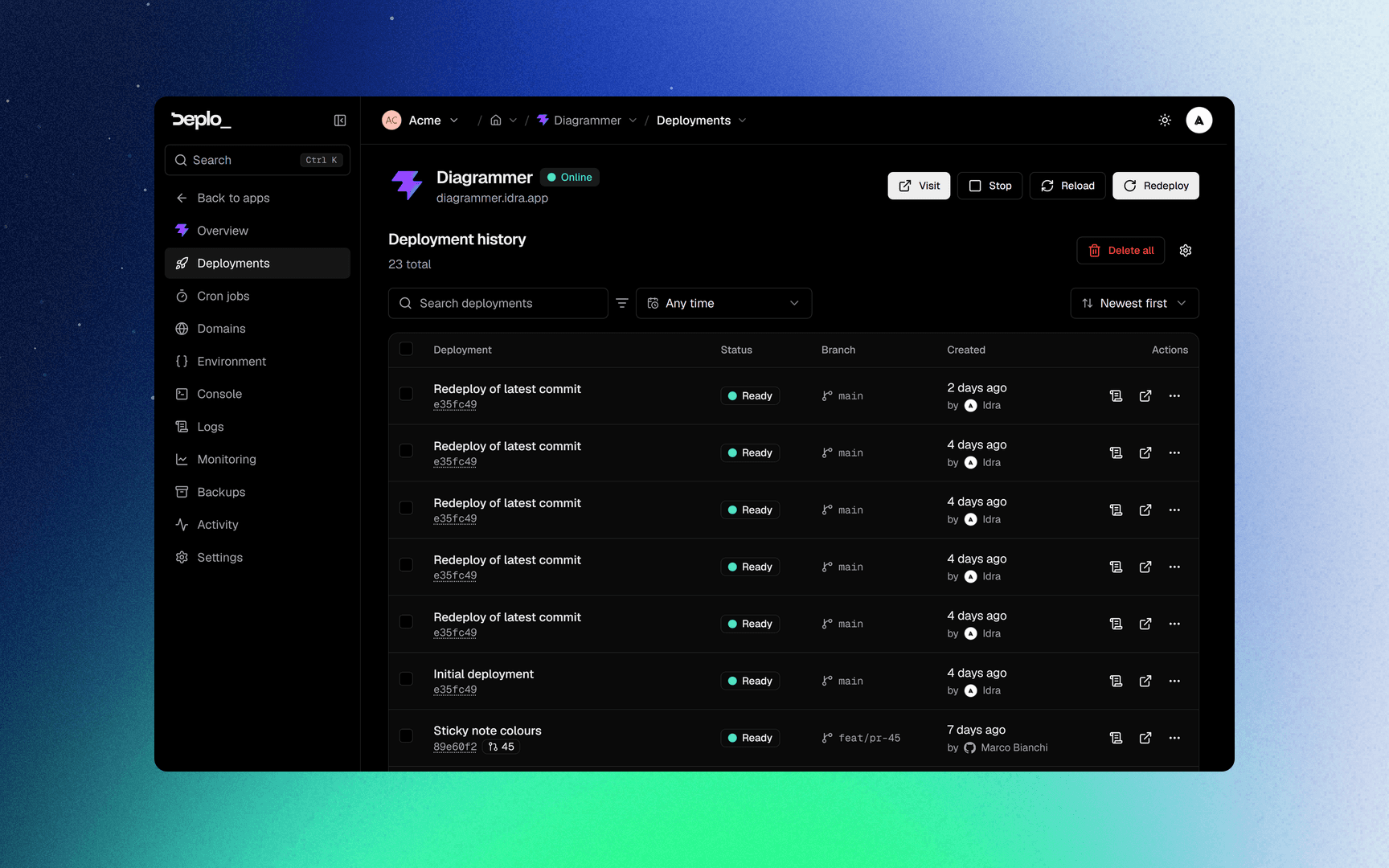Open filter options beside search deployments
The image size is (1389, 868).
[622, 303]
